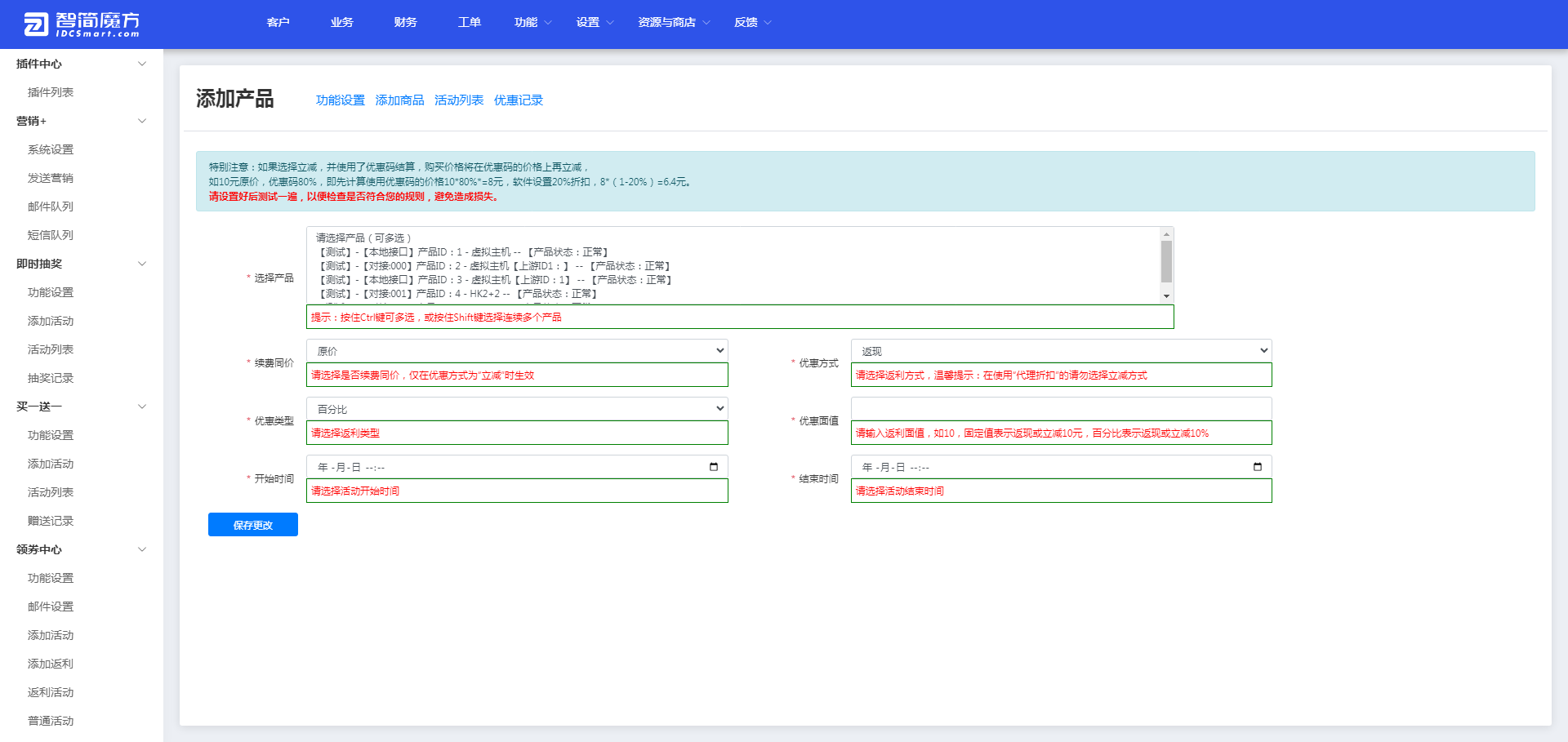1568x742 pixels.
Task: Collapse the 插件中心 sidebar section
Action: [142, 64]
